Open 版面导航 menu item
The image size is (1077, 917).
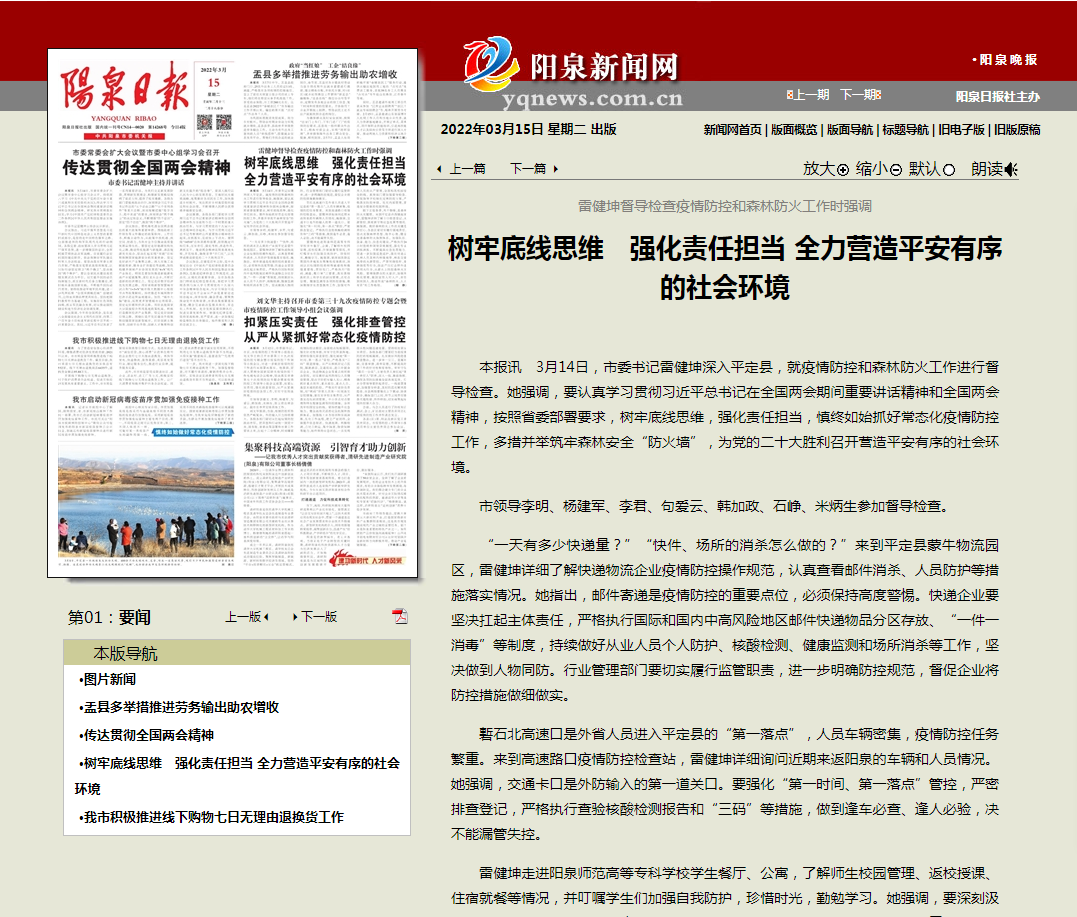[x=850, y=130]
